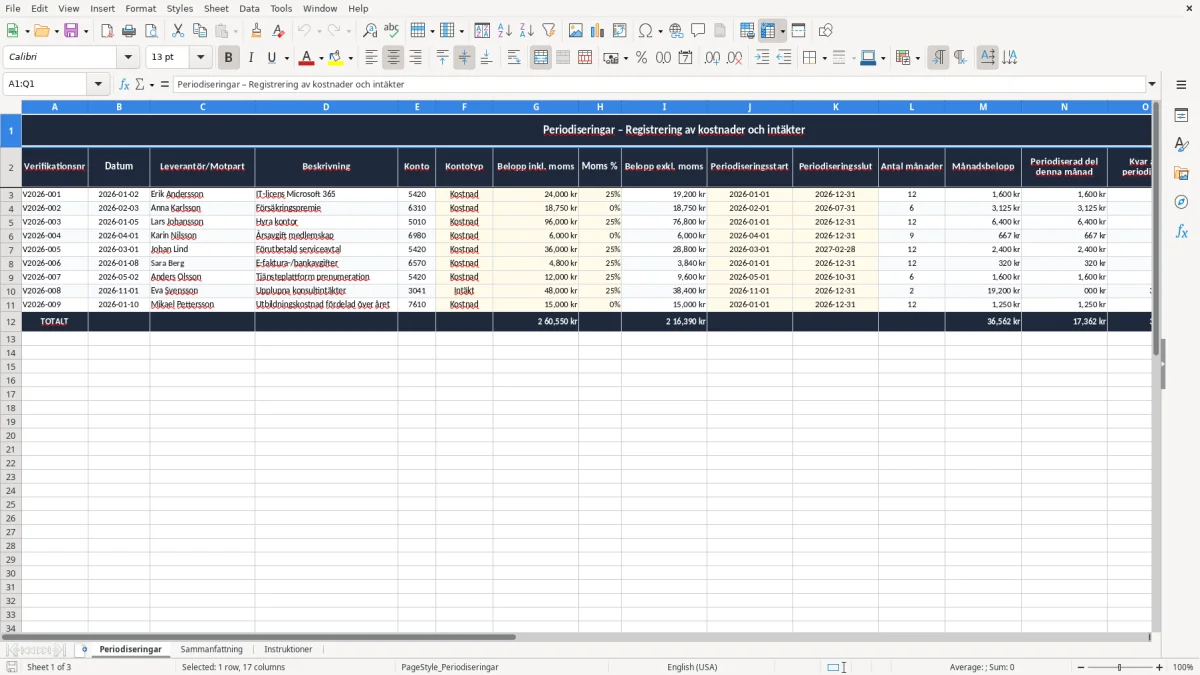
Task: Toggle center vertically alignment
Action: 464,58
